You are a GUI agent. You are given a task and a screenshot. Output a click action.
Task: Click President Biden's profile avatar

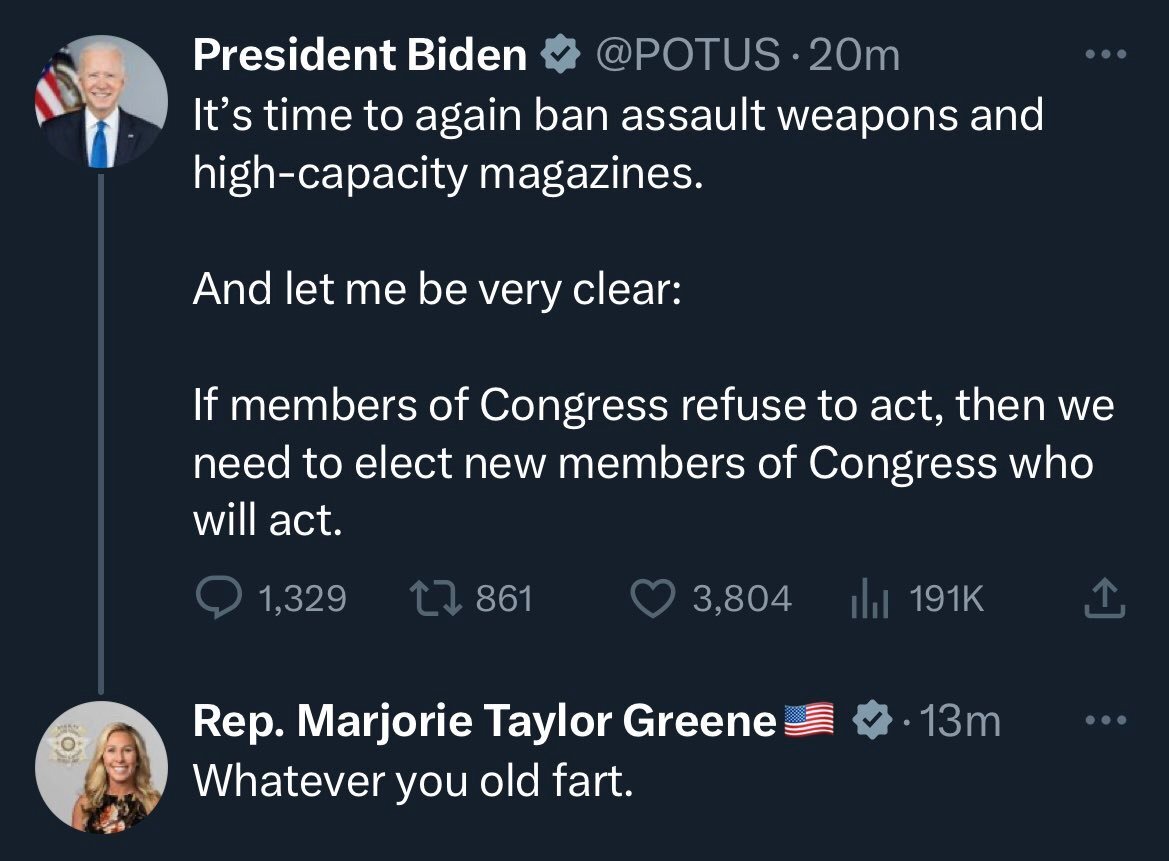(101, 103)
